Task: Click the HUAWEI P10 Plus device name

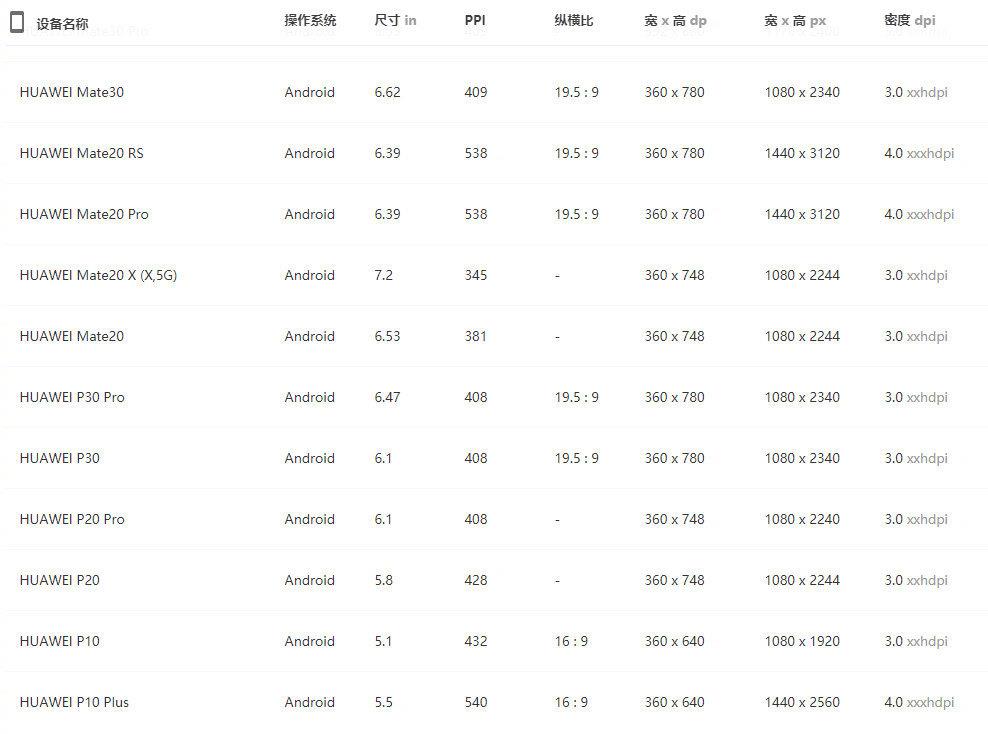Action: 74,702
